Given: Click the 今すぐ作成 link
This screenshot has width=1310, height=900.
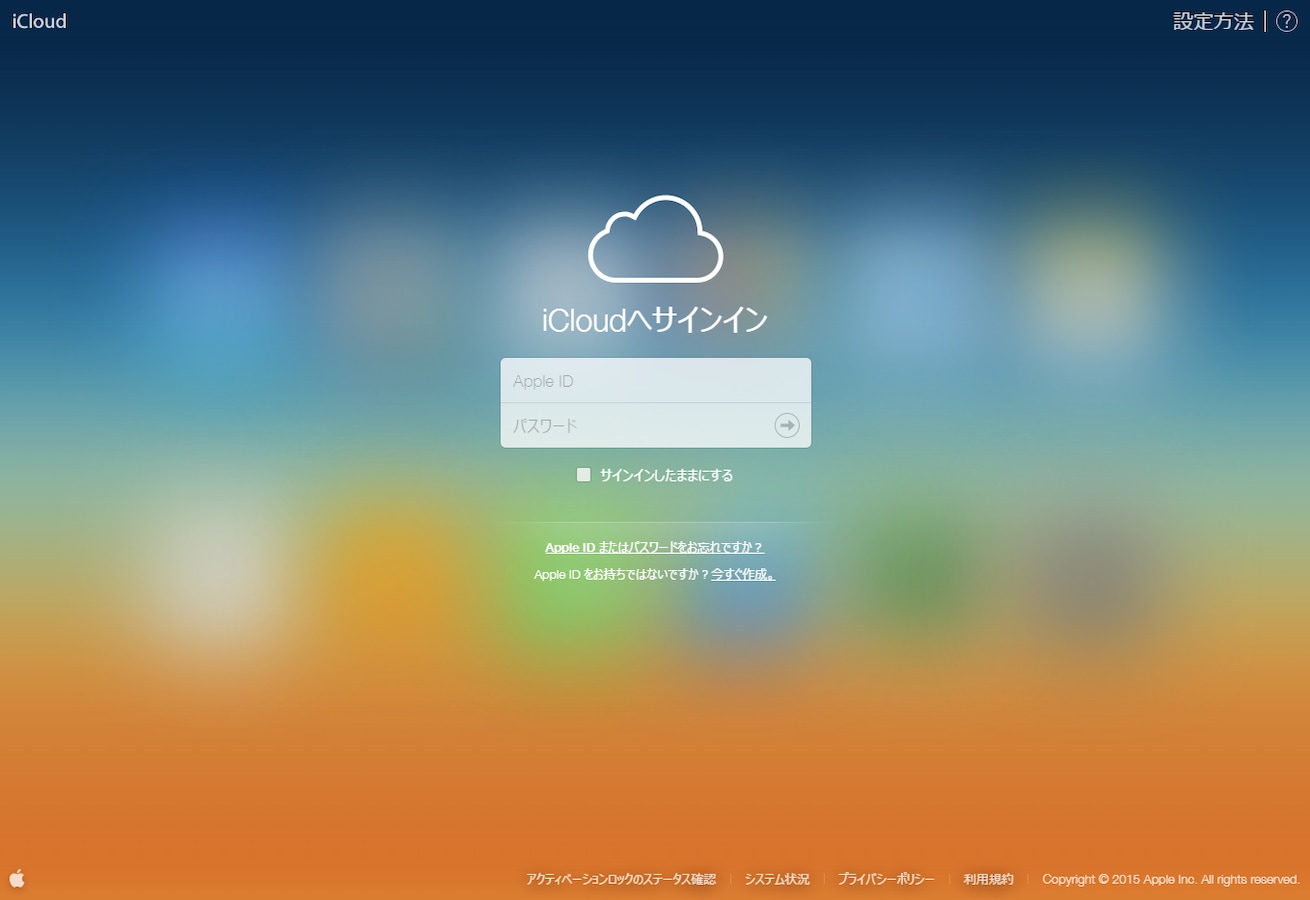Looking at the screenshot, I should coord(743,575).
